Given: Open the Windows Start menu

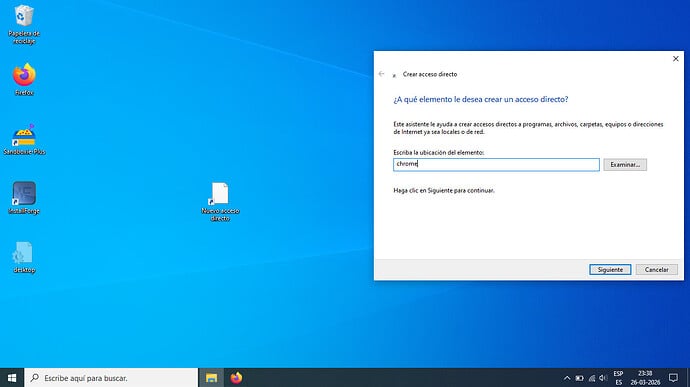Looking at the screenshot, I should [x=12, y=378].
